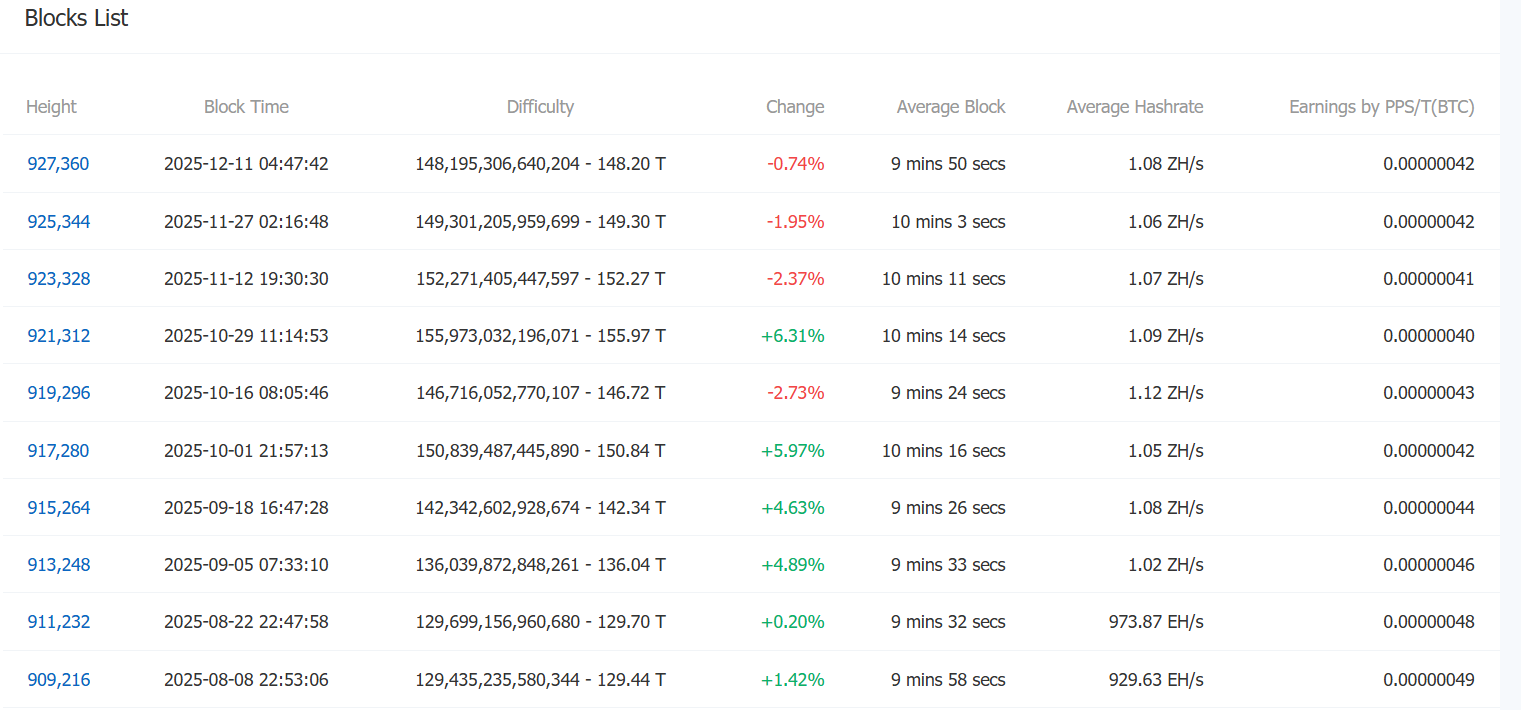1521x710 pixels.
Task: Select block height 919,296 link
Action: [58, 393]
